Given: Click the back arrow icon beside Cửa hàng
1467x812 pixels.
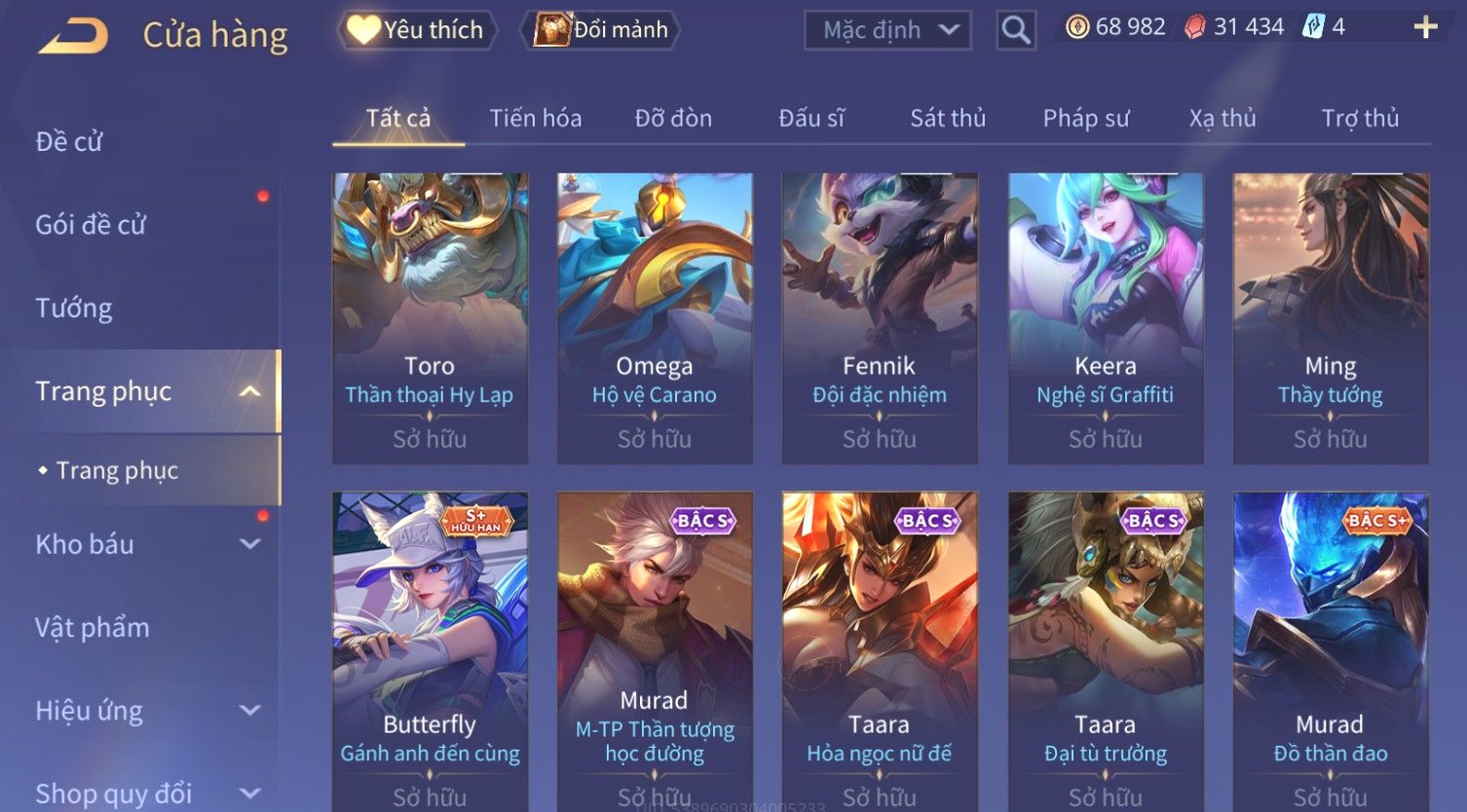Looking at the screenshot, I should click(x=74, y=36).
